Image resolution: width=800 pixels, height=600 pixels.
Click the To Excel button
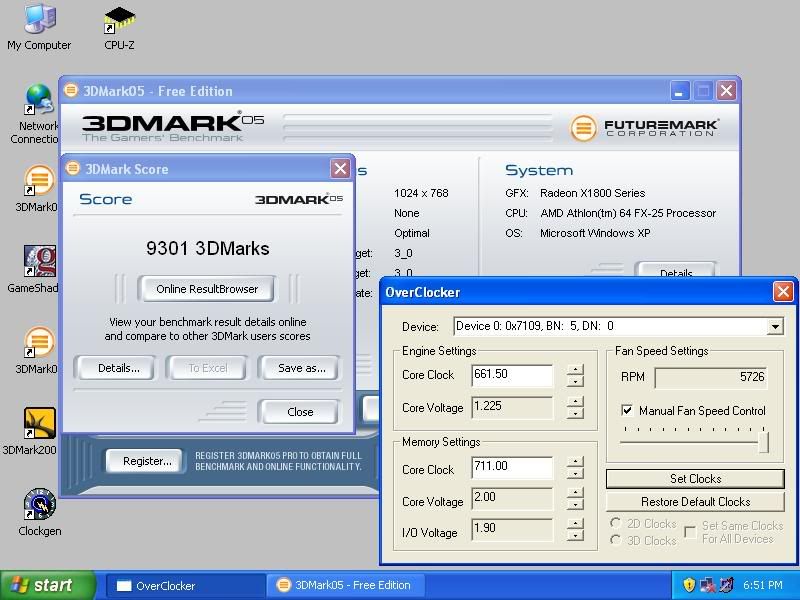pos(207,368)
